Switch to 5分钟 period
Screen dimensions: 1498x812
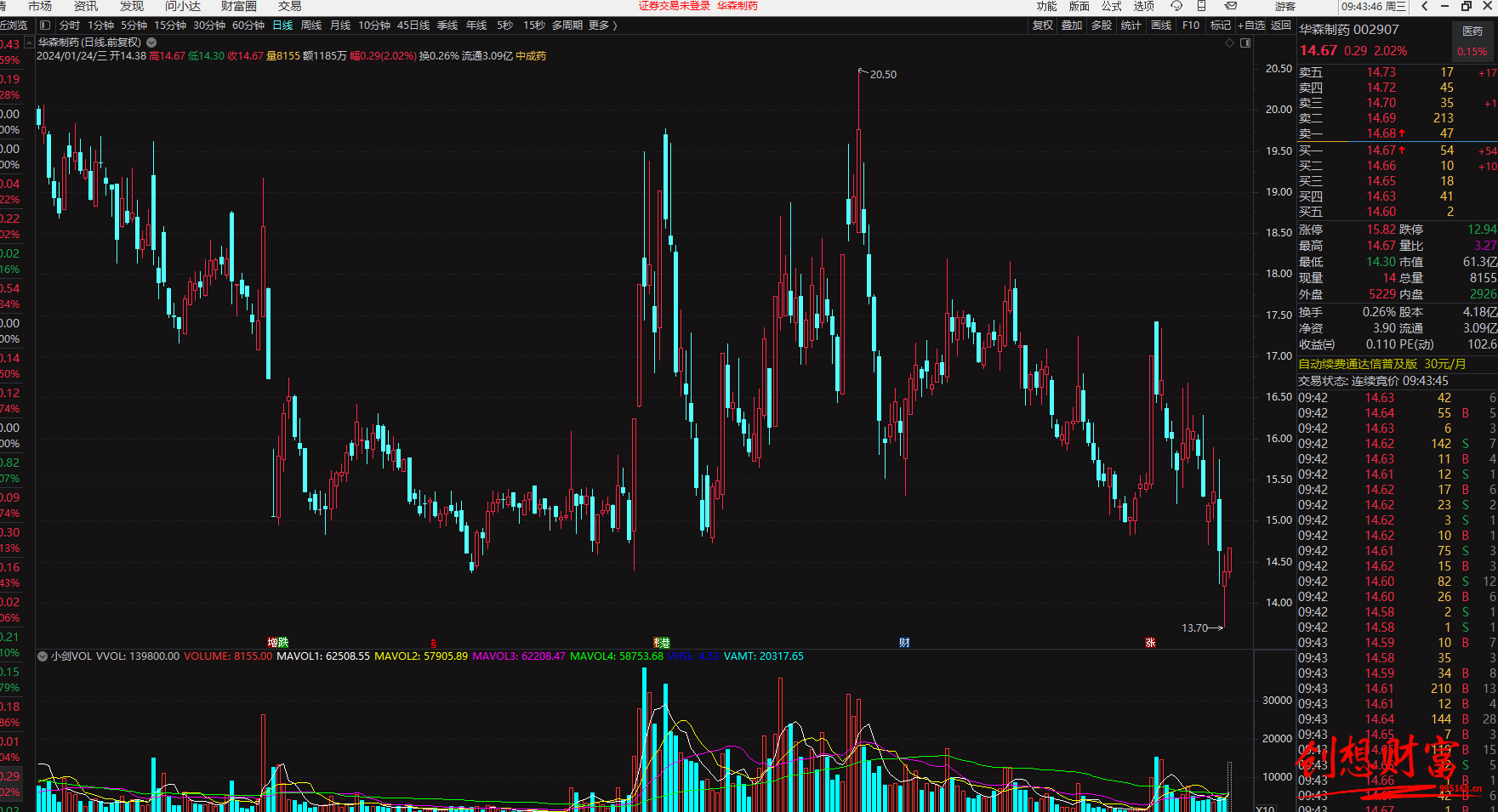tap(134, 26)
